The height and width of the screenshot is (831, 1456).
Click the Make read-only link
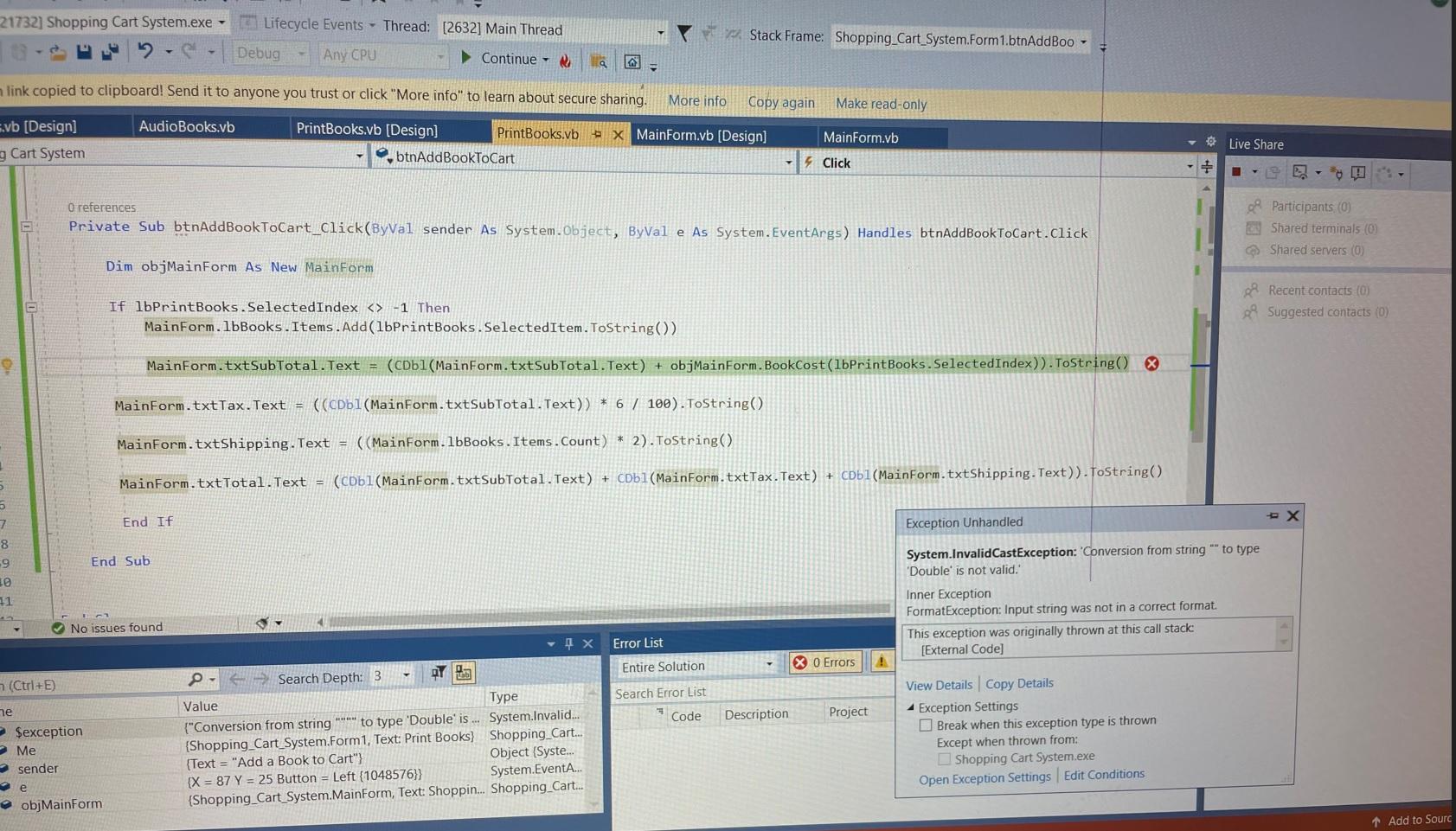click(881, 104)
